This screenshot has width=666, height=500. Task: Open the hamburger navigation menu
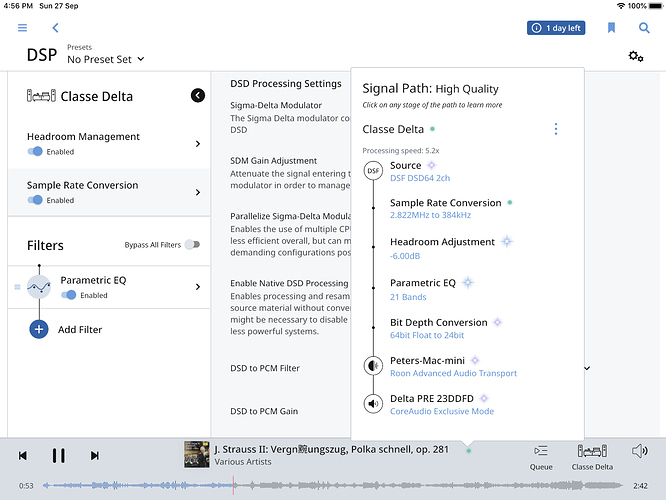[x=23, y=28]
